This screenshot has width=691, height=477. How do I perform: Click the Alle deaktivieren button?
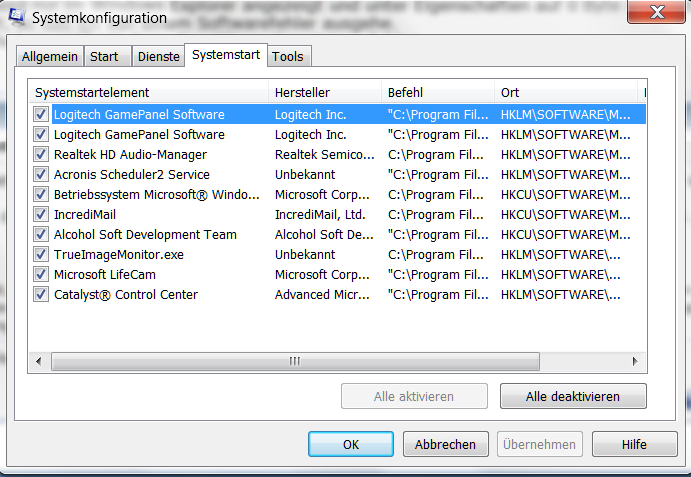[x=573, y=396]
